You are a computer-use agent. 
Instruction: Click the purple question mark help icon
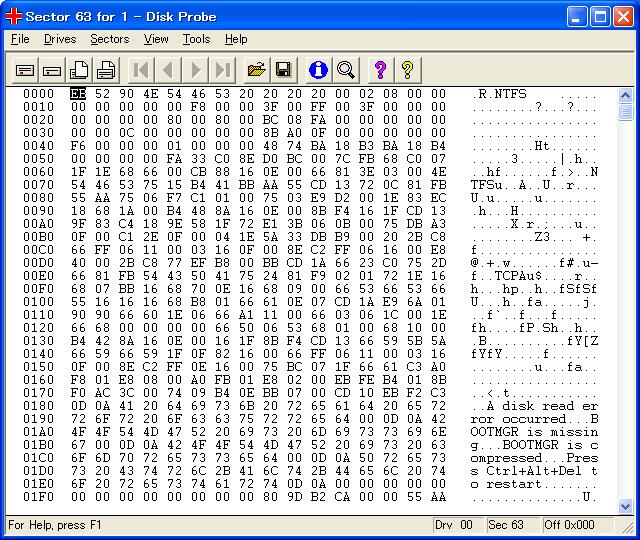pos(380,70)
